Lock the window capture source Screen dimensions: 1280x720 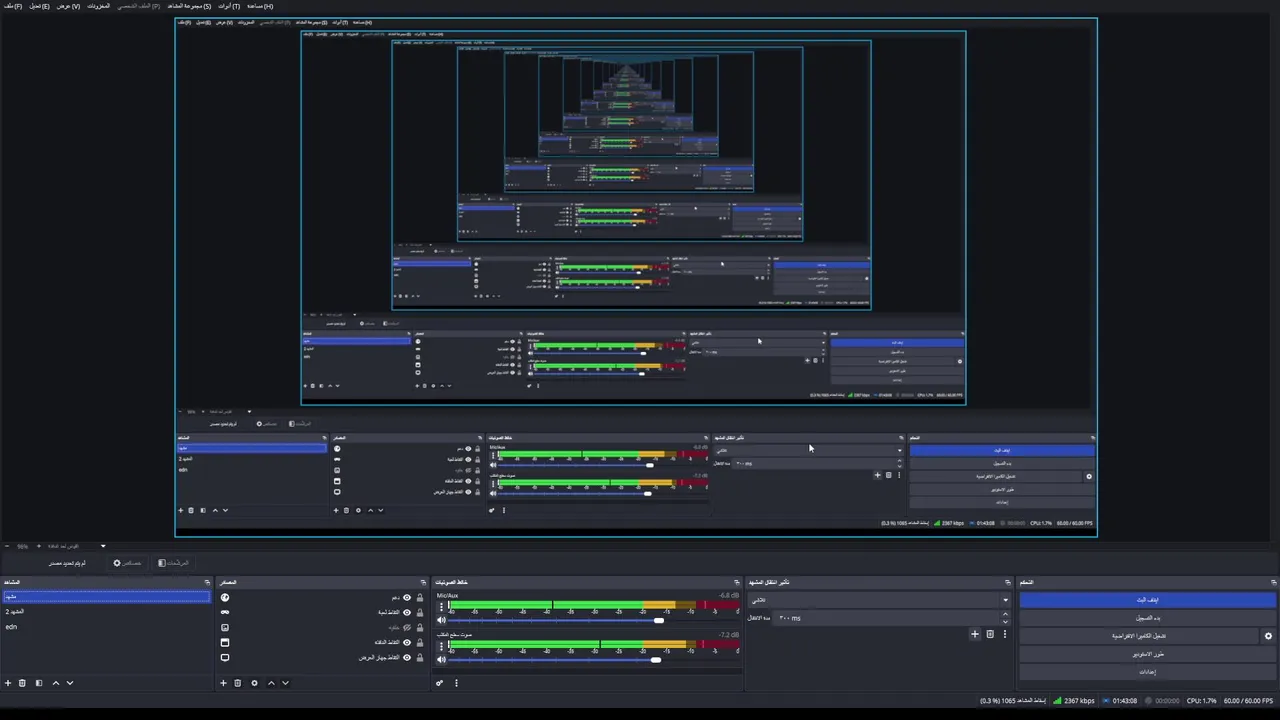pyautogui.click(x=420, y=642)
